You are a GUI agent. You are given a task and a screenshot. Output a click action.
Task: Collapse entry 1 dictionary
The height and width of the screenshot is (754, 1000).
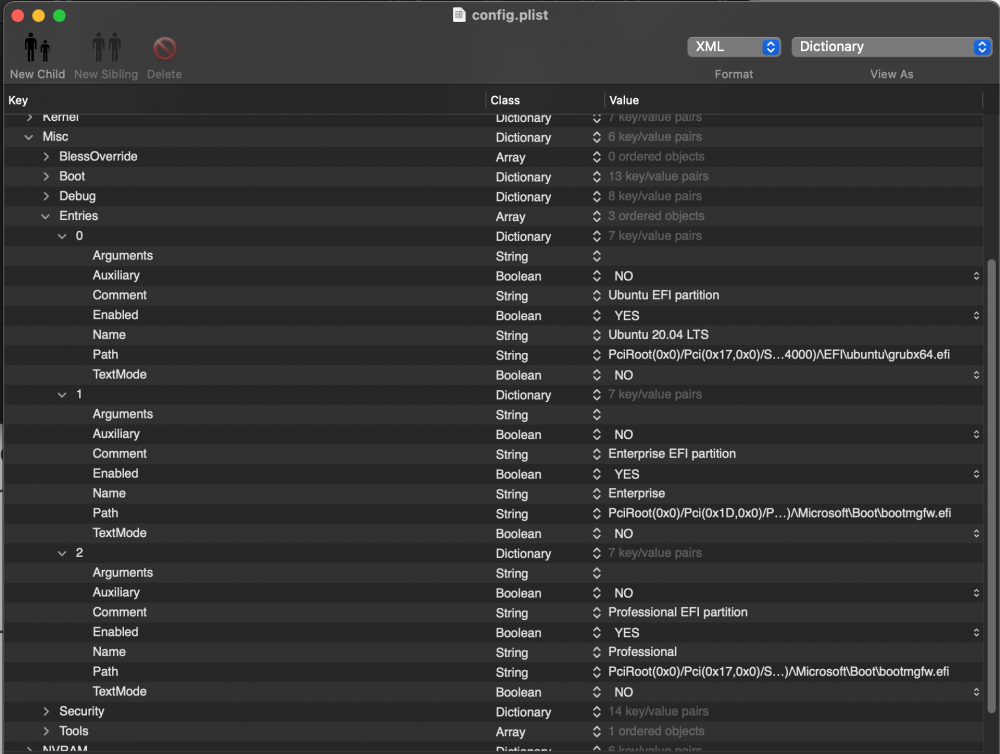point(62,394)
